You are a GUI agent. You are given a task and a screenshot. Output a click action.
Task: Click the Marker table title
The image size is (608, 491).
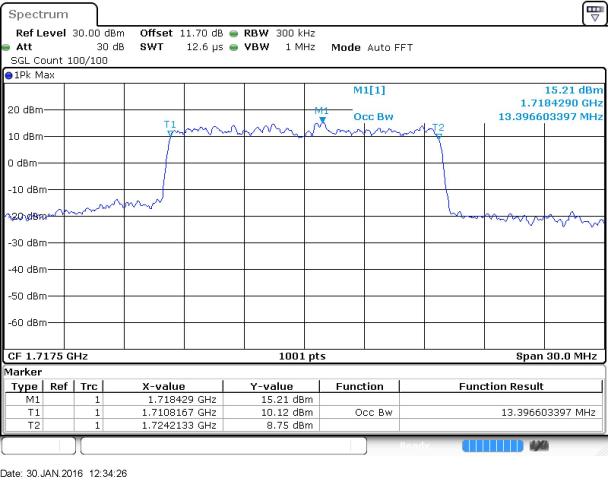pyautogui.click(x=23, y=372)
